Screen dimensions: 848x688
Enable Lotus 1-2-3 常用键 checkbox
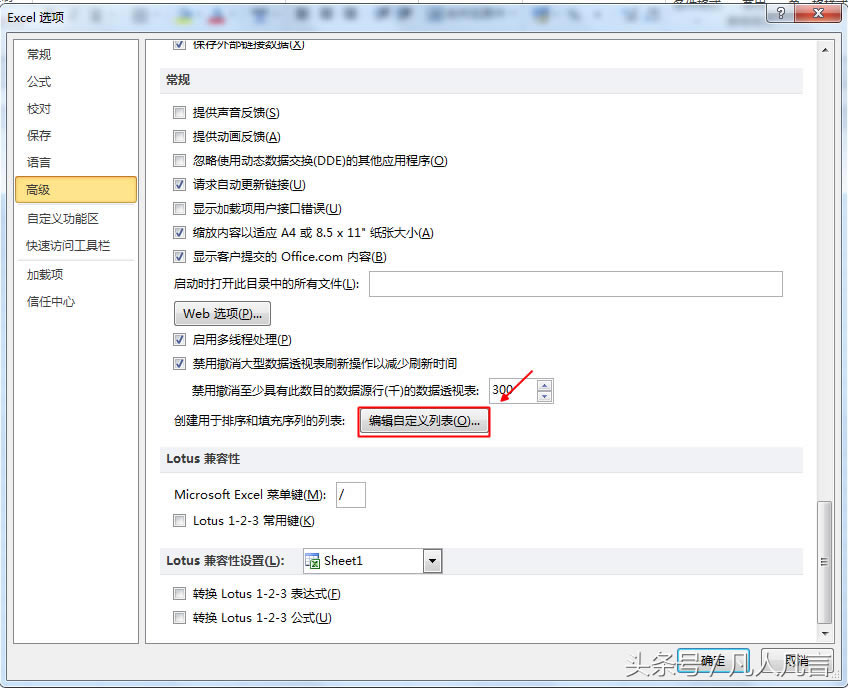[x=179, y=521]
